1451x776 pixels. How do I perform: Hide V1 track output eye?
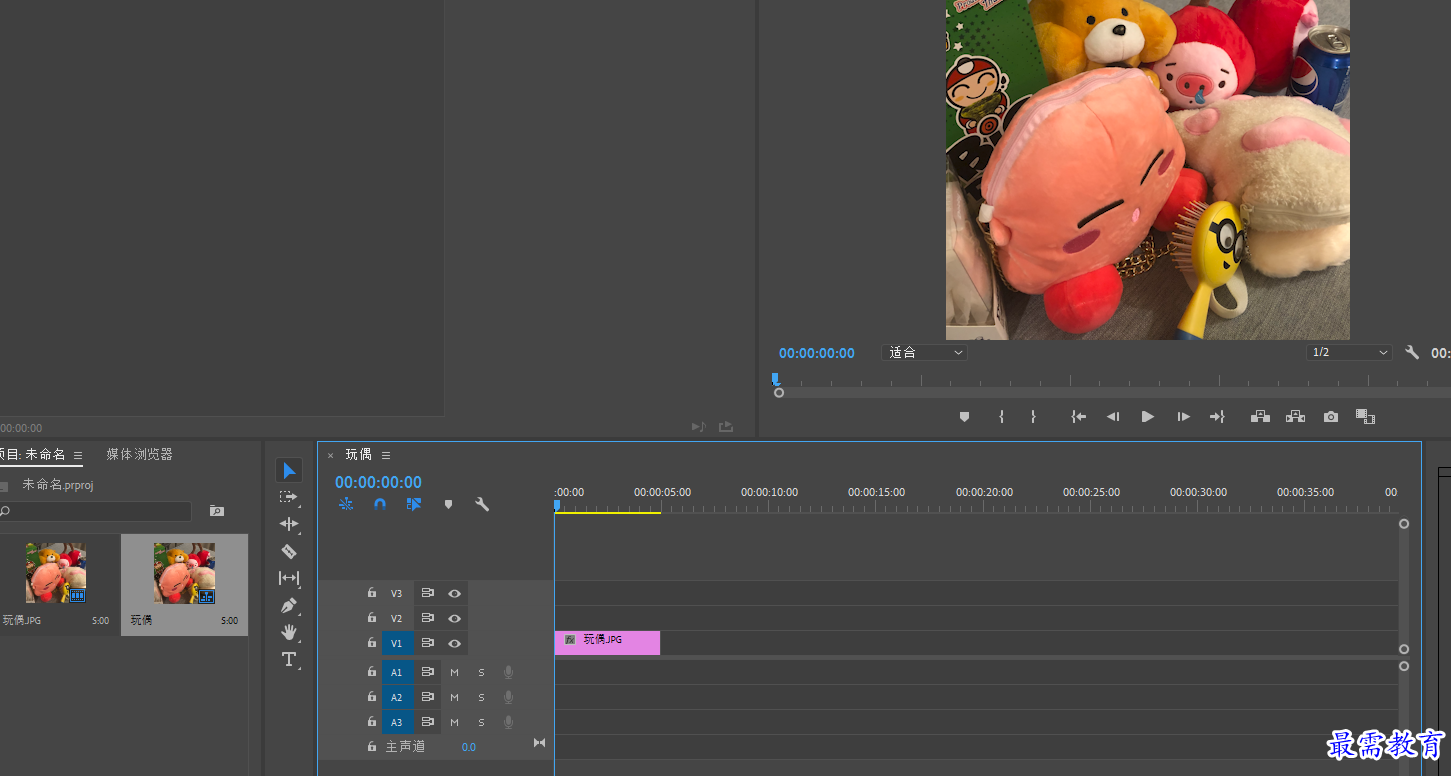455,643
